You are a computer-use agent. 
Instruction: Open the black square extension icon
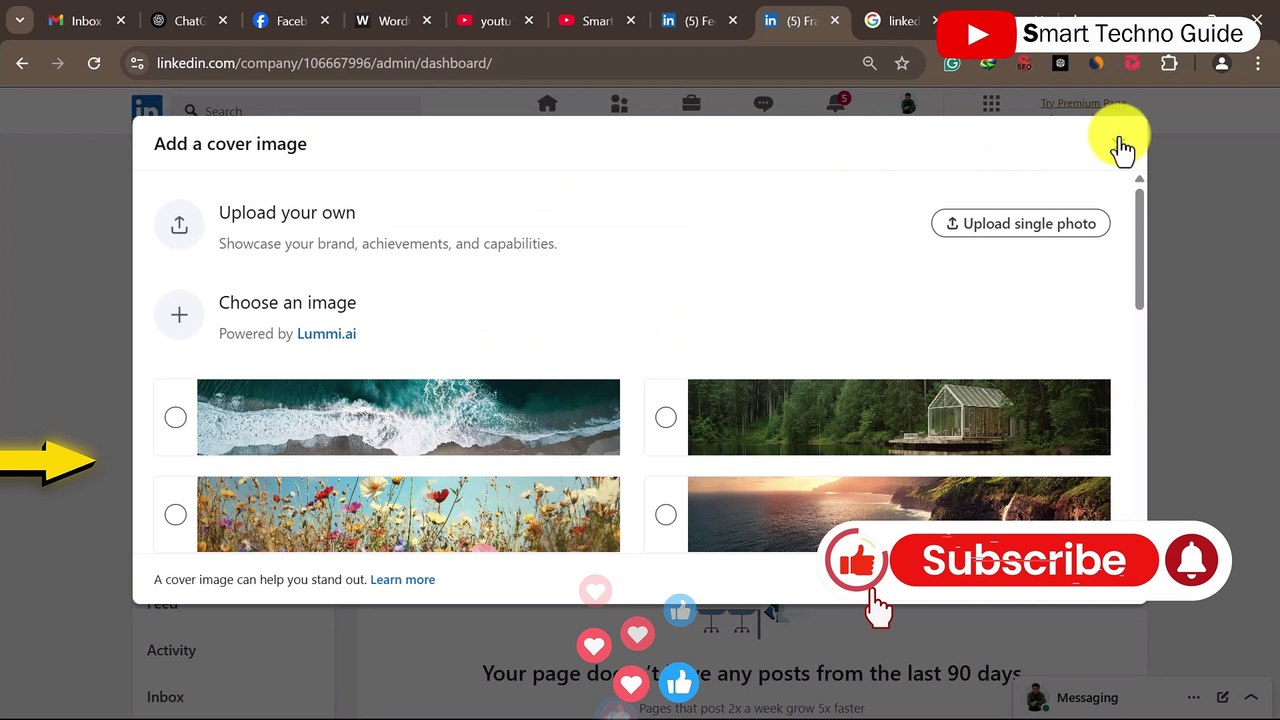point(1060,63)
